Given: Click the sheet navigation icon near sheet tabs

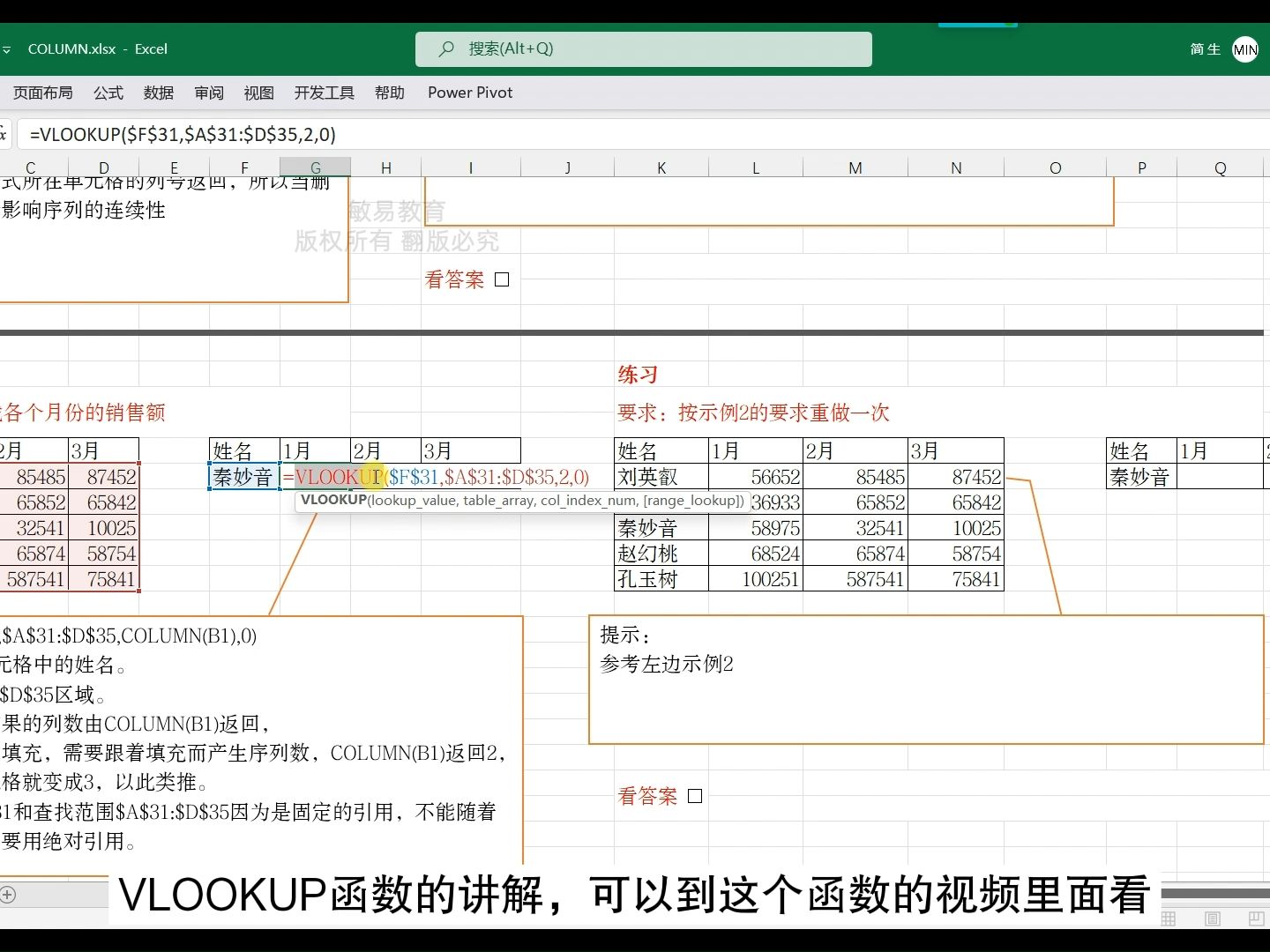Looking at the screenshot, I should [x=7, y=894].
